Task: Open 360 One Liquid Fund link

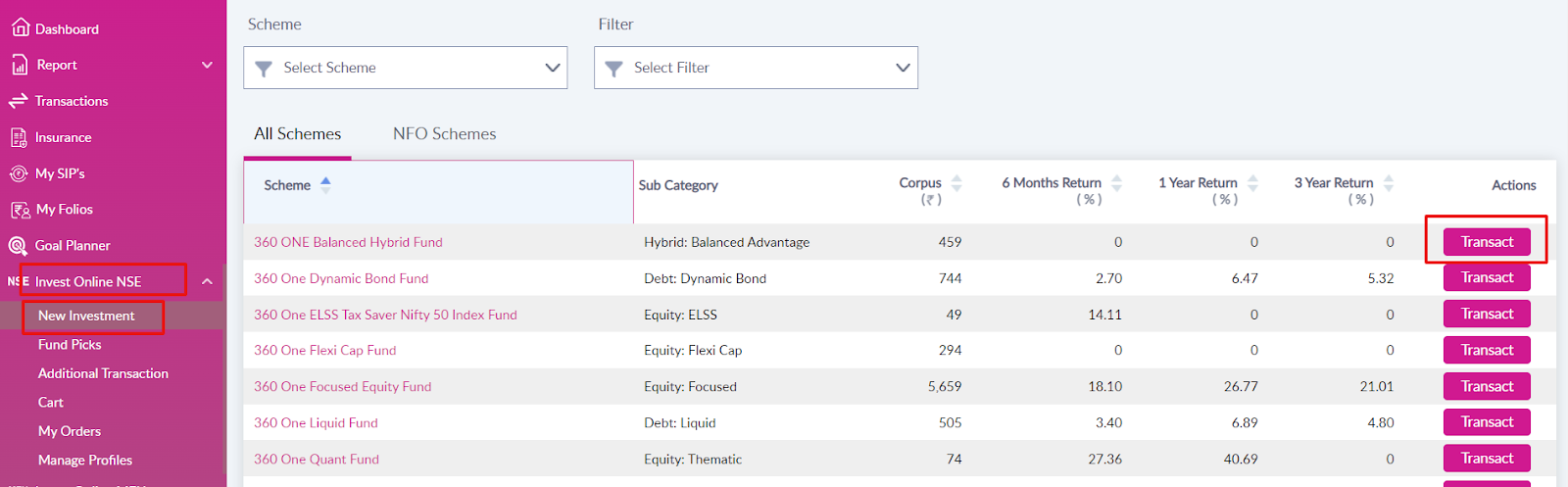Action: 316,423
